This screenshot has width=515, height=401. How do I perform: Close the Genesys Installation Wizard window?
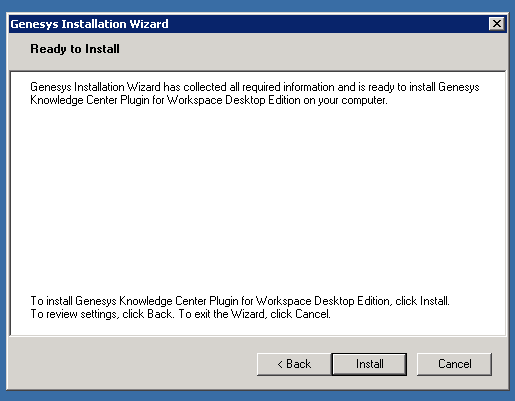[x=497, y=24]
